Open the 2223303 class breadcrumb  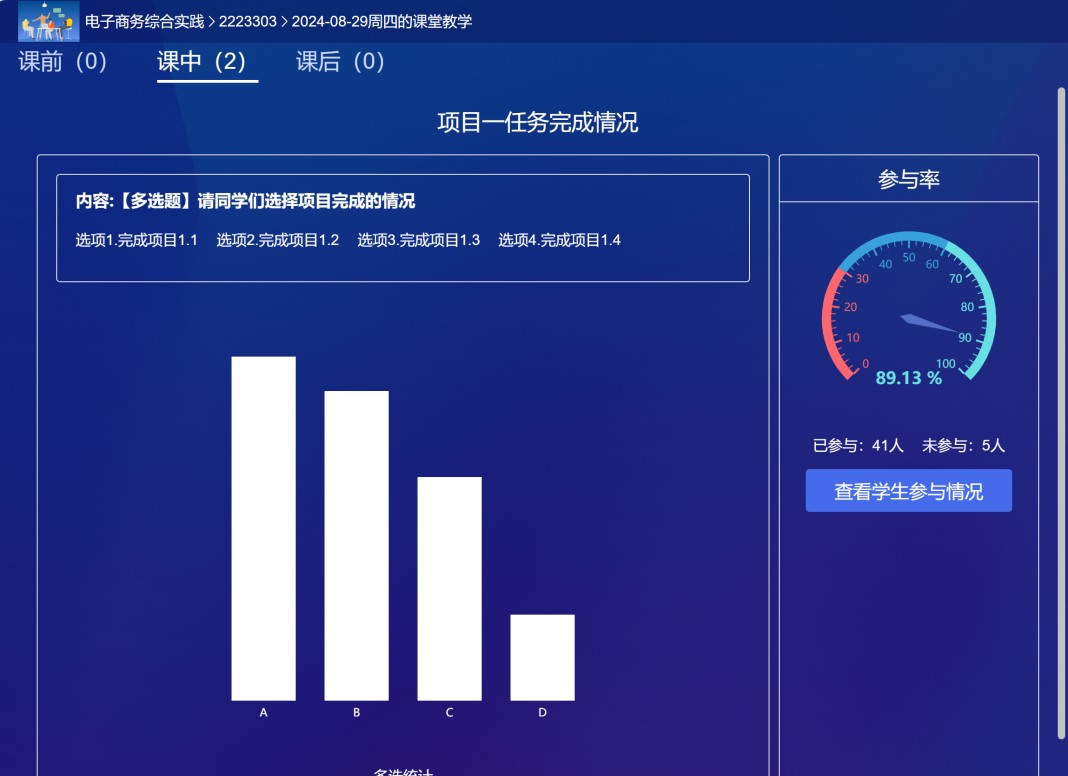coord(248,22)
